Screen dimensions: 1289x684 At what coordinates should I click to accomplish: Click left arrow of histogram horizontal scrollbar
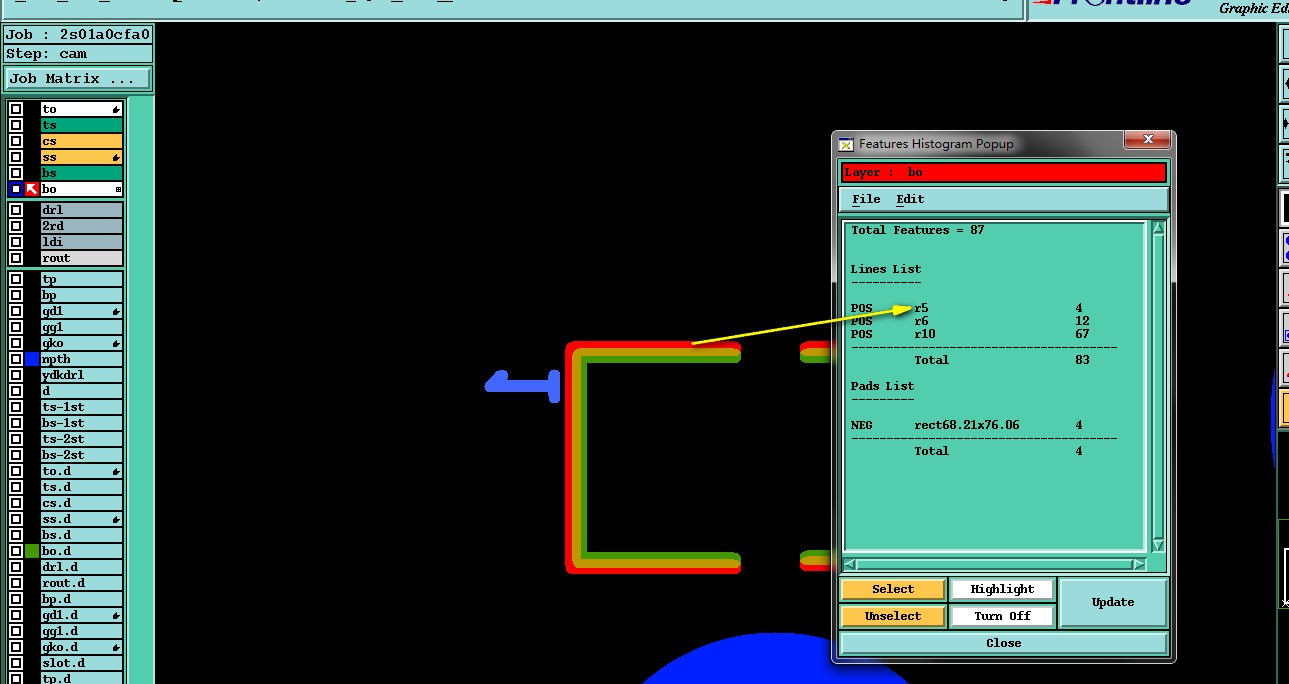point(851,565)
